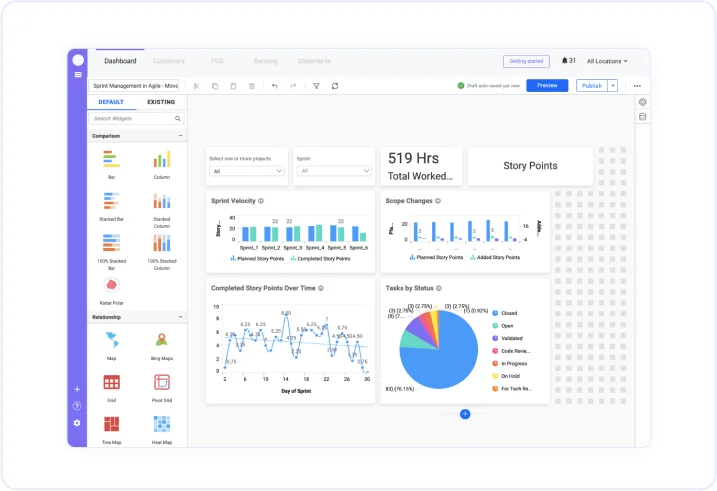Click info icon next to Scope Changes
Screen dimensions: 717x491
point(438,201)
